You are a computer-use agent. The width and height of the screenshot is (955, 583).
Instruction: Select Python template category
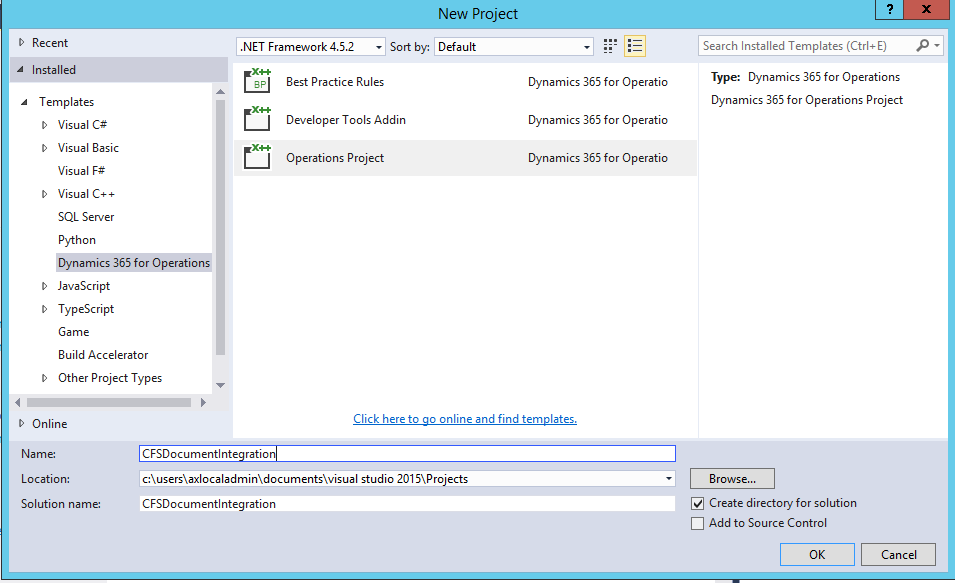click(x=77, y=240)
